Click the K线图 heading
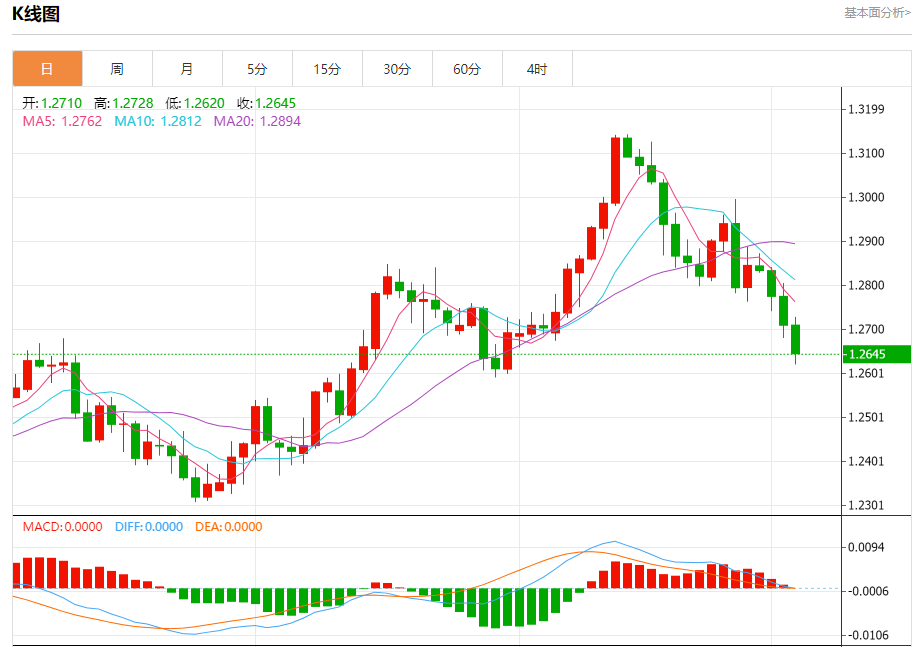 pos(36,13)
